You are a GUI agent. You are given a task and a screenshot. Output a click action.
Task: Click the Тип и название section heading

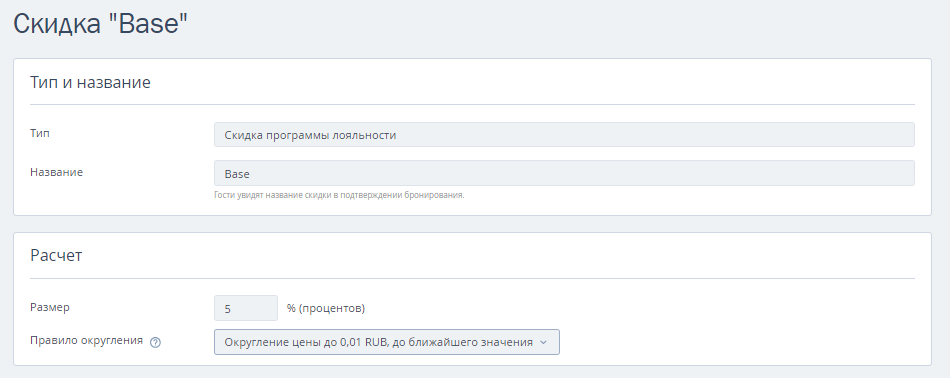pyautogui.click(x=90, y=82)
